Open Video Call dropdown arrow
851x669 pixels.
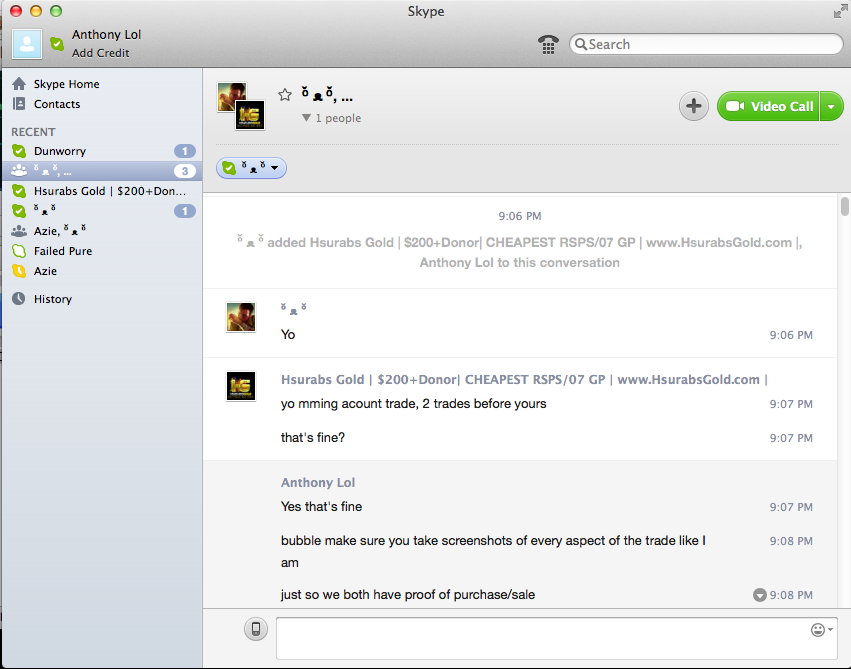click(831, 106)
